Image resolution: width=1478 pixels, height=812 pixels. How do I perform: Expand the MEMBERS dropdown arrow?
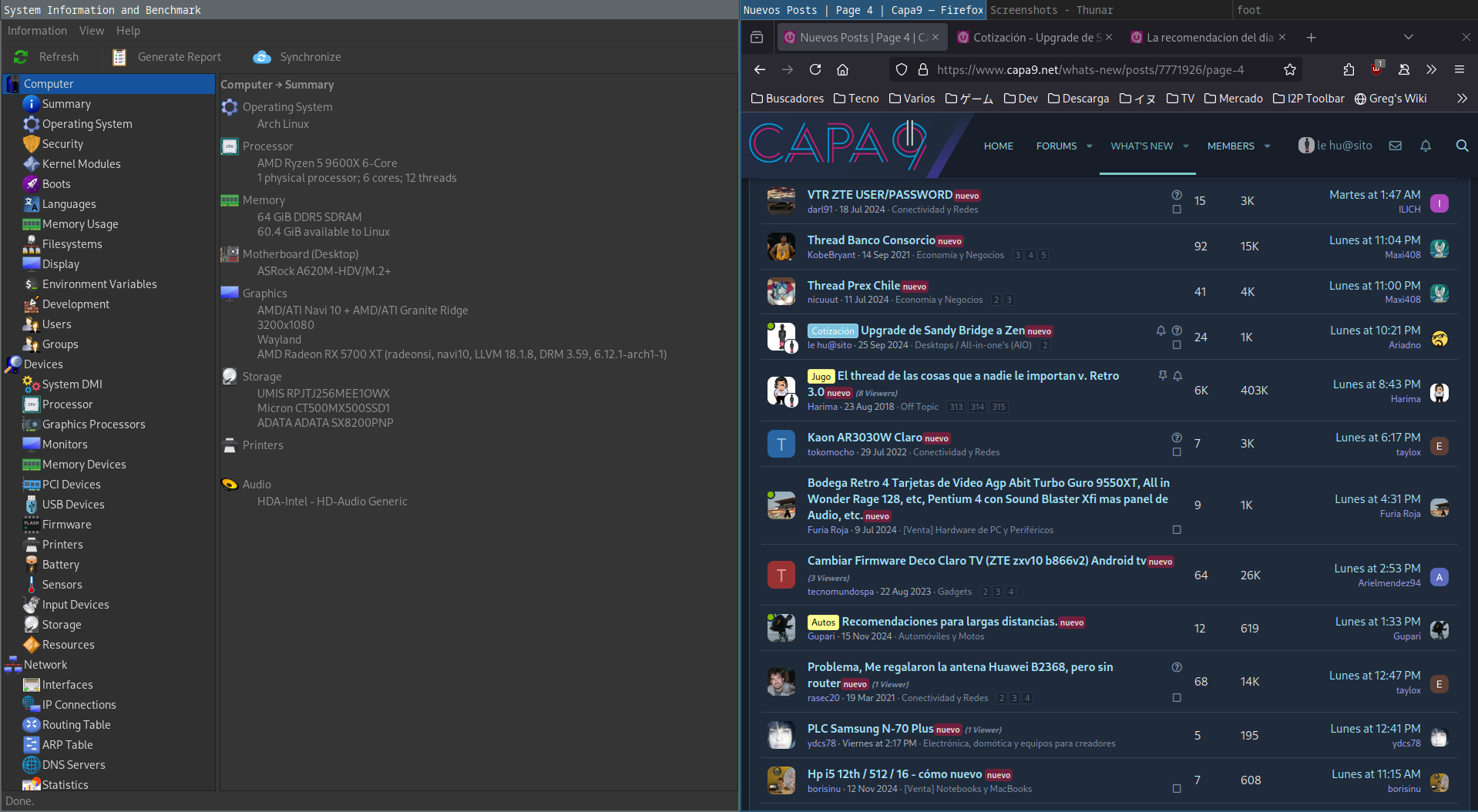[x=1267, y=146]
